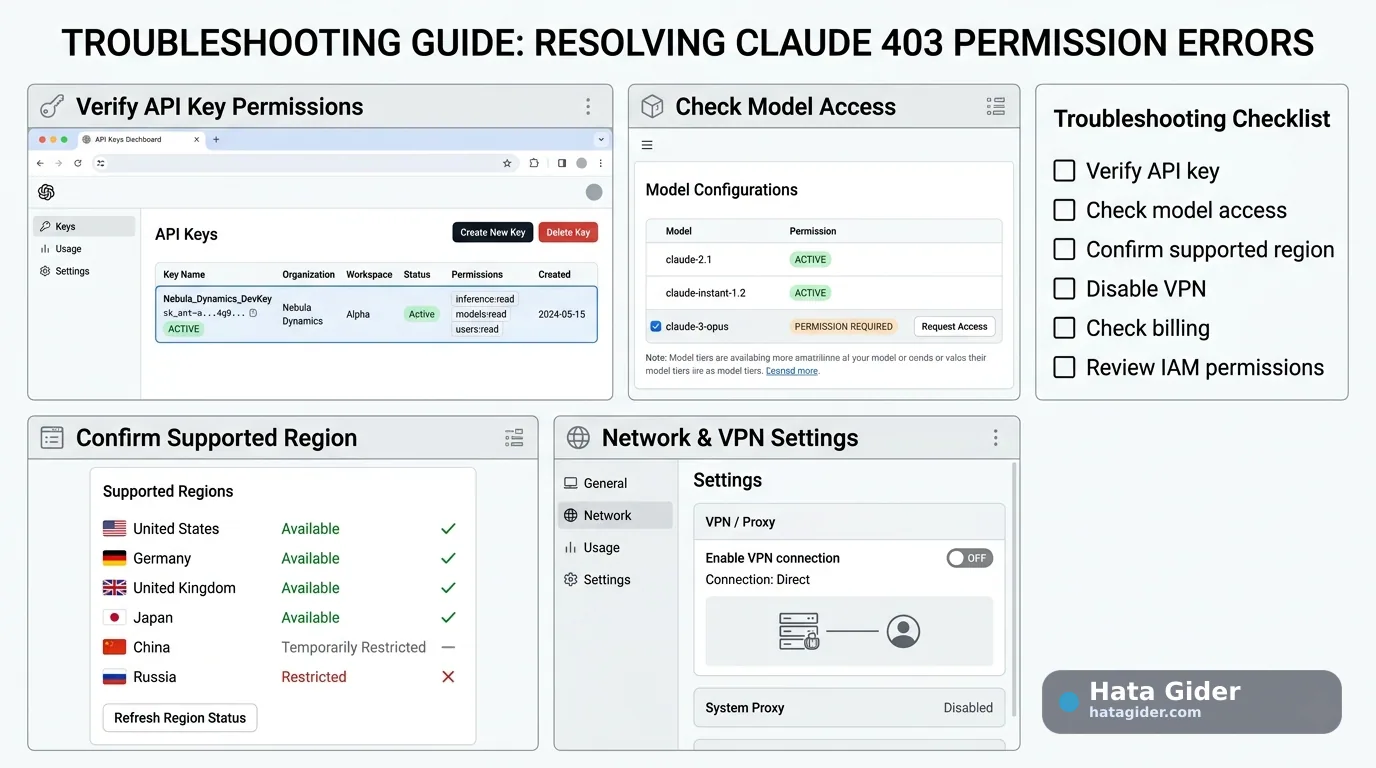Toggle the Enable VPN connection switch
1376x768 pixels.
[x=970, y=558]
